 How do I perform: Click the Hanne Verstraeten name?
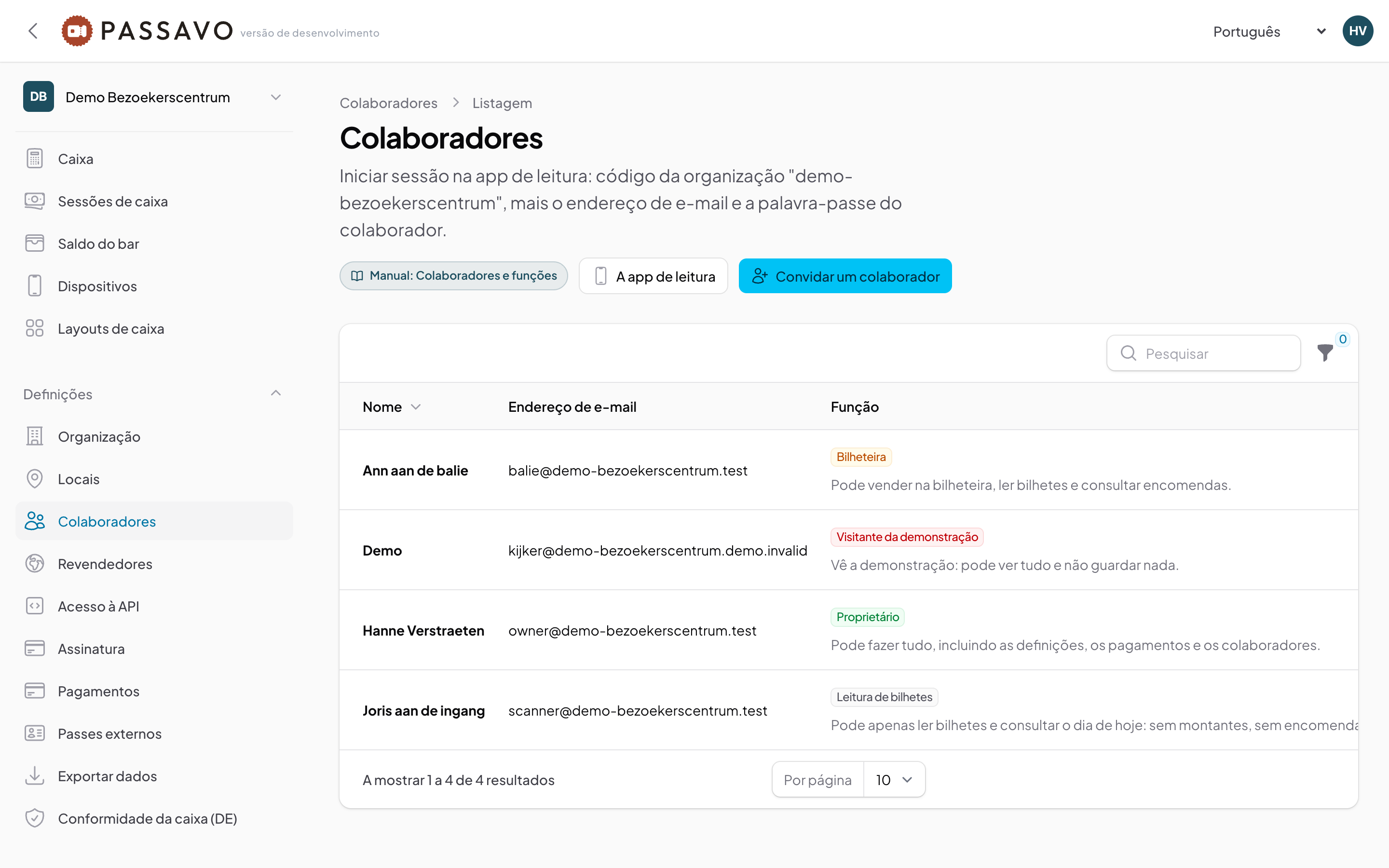coord(423,630)
